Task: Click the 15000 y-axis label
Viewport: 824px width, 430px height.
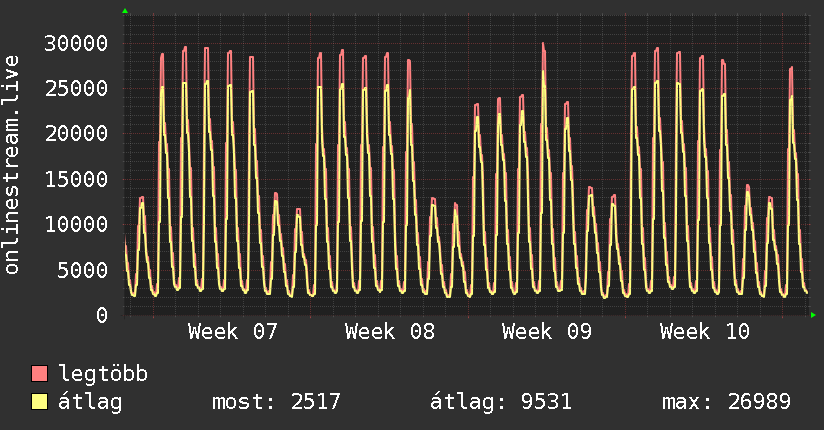Action: tap(76, 179)
